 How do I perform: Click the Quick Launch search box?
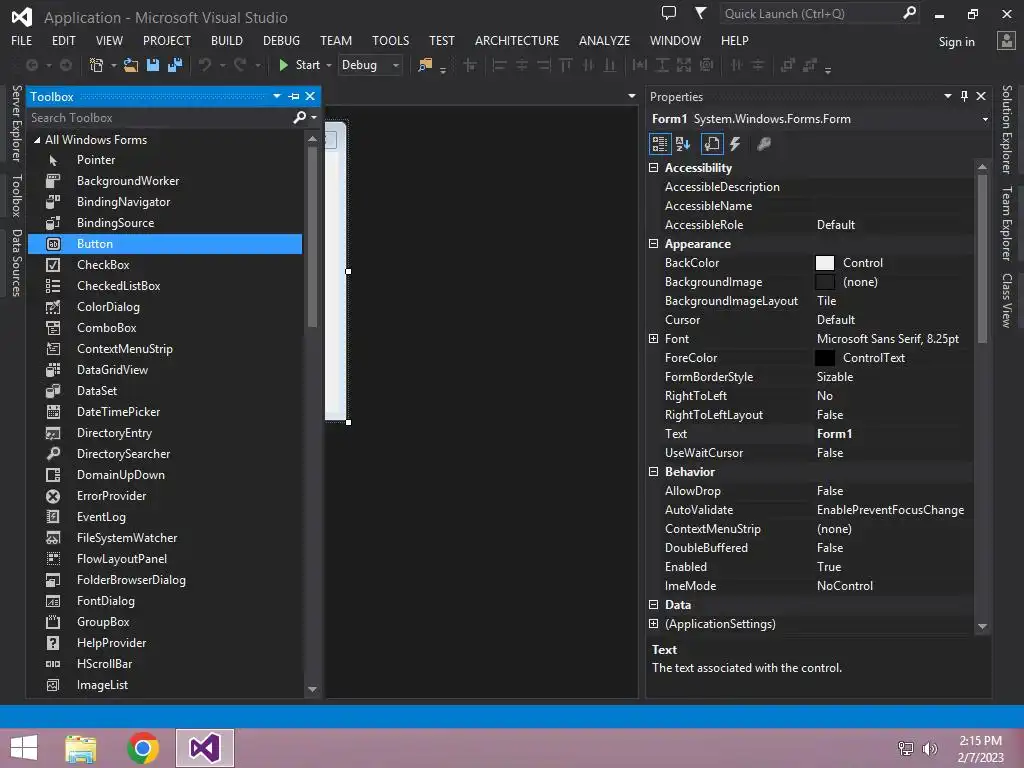click(x=810, y=13)
